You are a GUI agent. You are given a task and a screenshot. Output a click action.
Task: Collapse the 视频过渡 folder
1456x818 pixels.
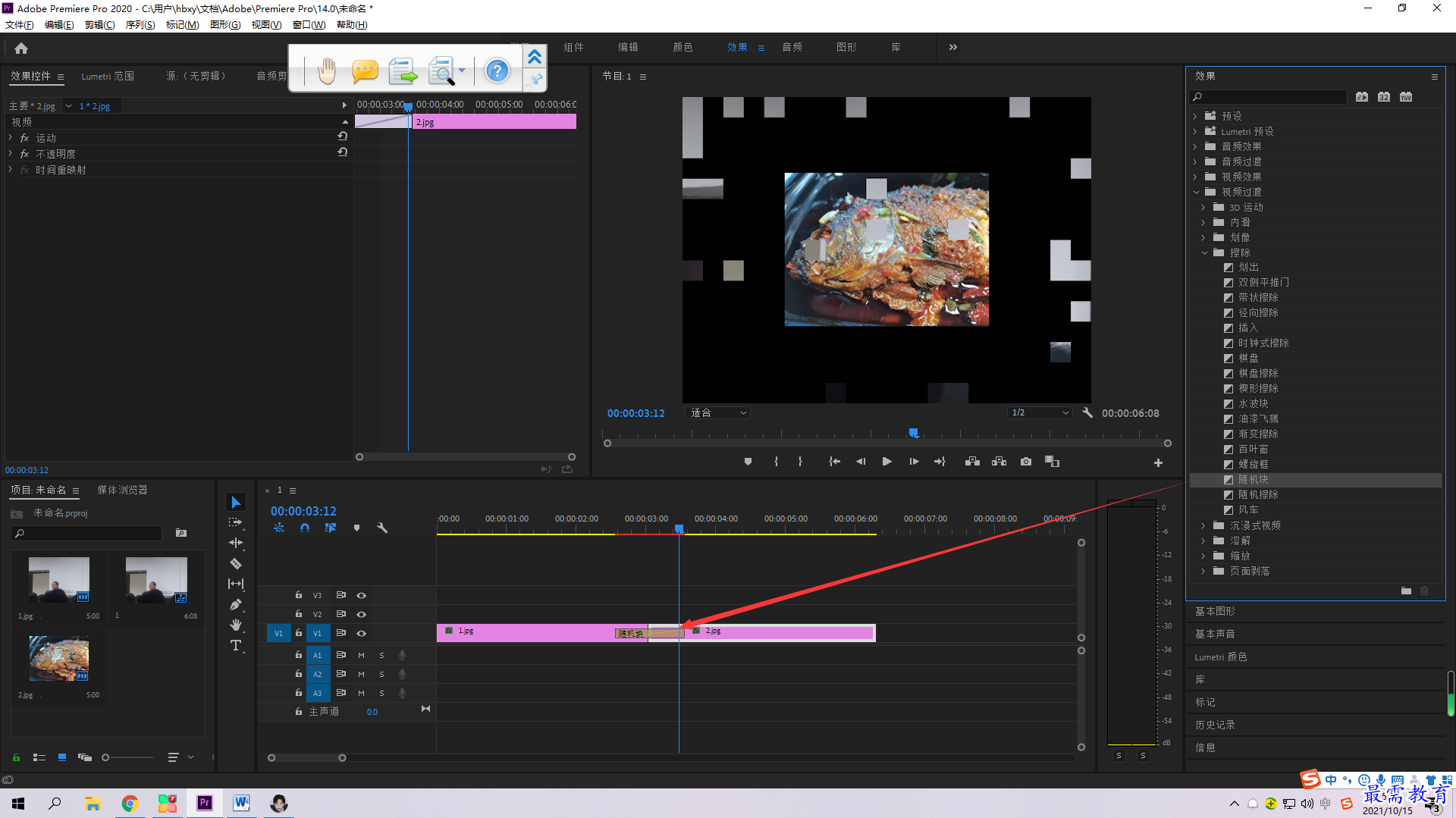coord(1196,192)
